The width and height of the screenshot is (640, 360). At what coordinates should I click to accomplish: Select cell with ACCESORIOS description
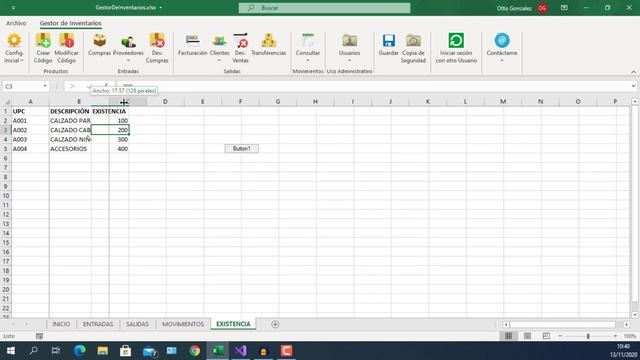(70, 149)
